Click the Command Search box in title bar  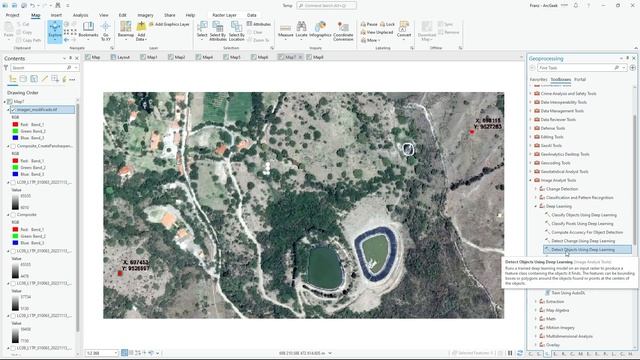coord(327,6)
